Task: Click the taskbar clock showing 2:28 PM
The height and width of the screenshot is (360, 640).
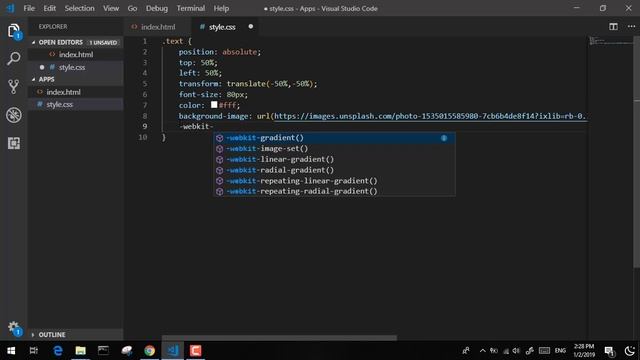Action: coord(583,351)
